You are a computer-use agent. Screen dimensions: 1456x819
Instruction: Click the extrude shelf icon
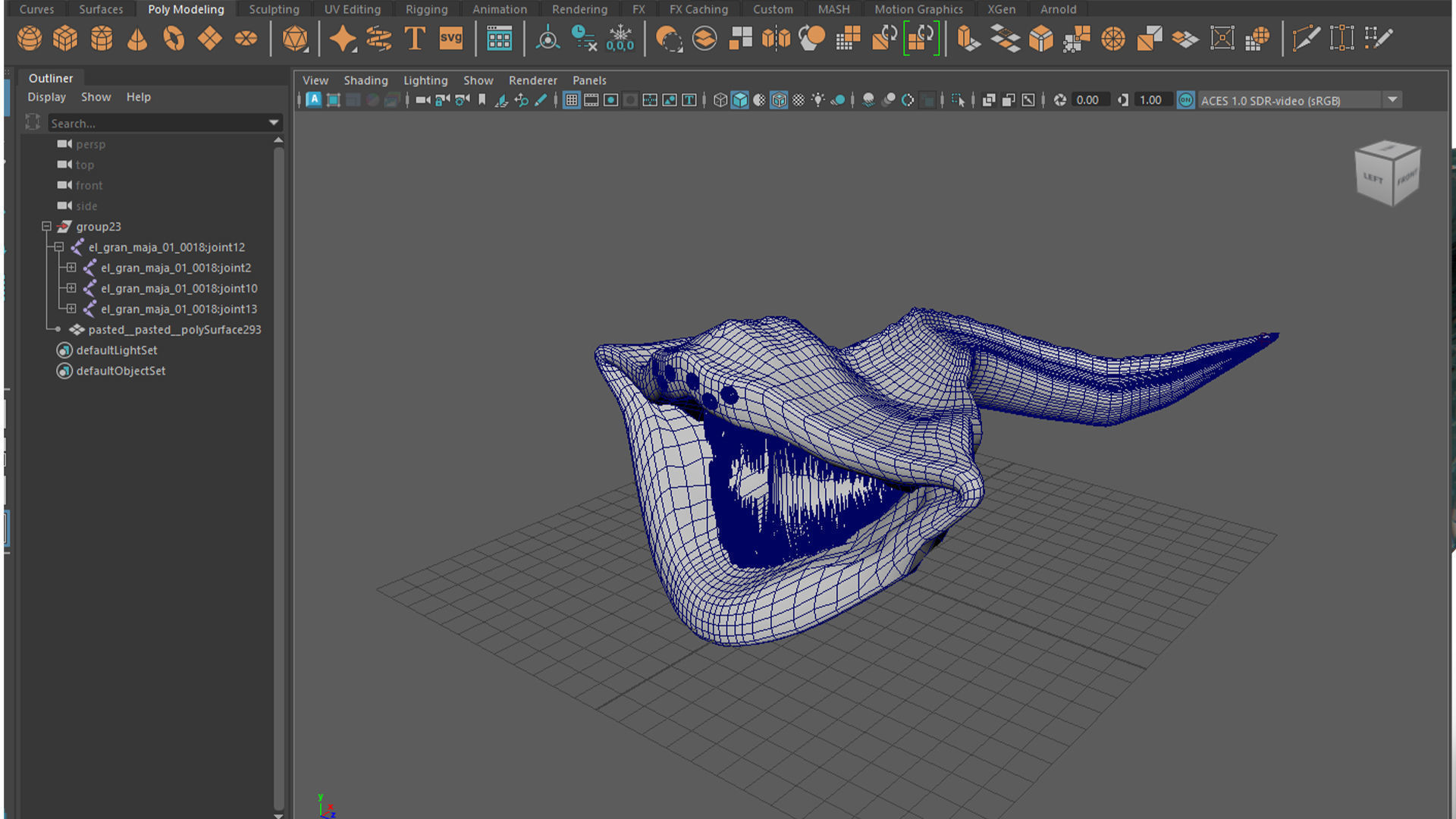pos(968,38)
